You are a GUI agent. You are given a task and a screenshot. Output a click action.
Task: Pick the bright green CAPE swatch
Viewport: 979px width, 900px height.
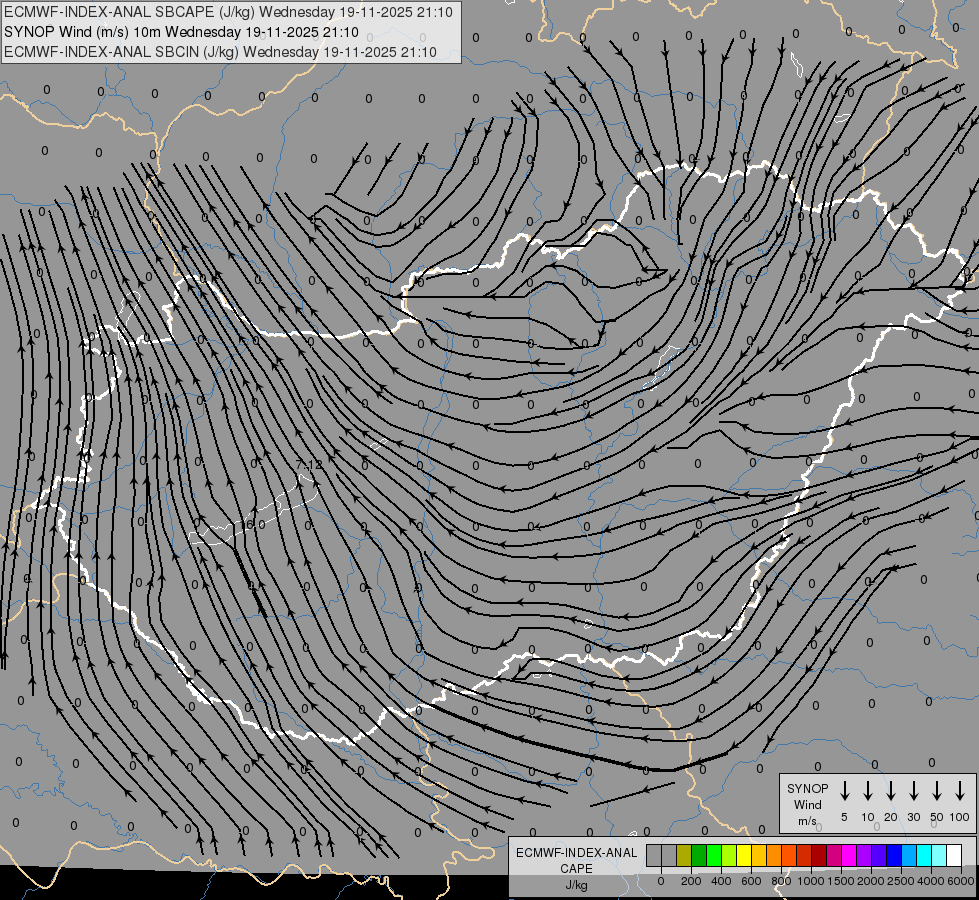pyautogui.click(x=714, y=855)
